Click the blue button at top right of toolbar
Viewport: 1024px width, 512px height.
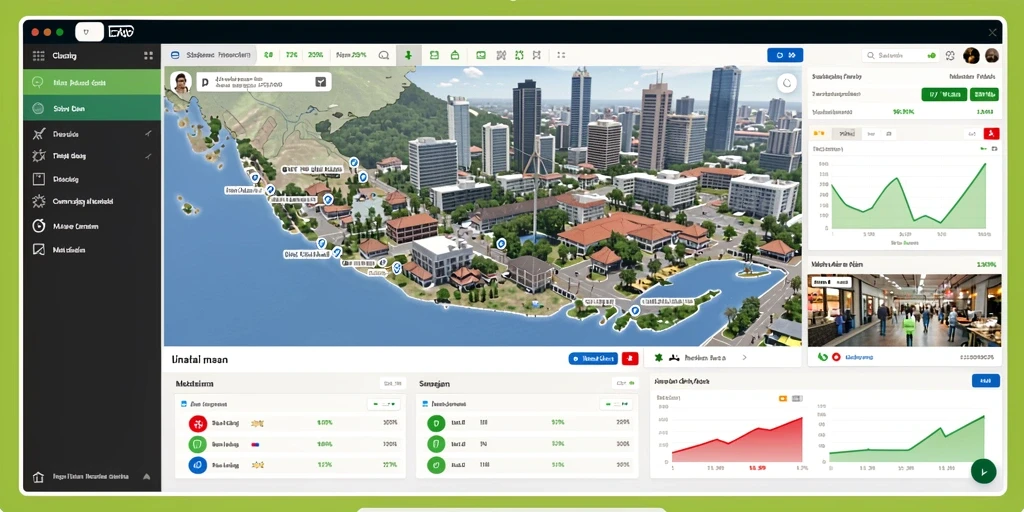pyautogui.click(x=785, y=56)
